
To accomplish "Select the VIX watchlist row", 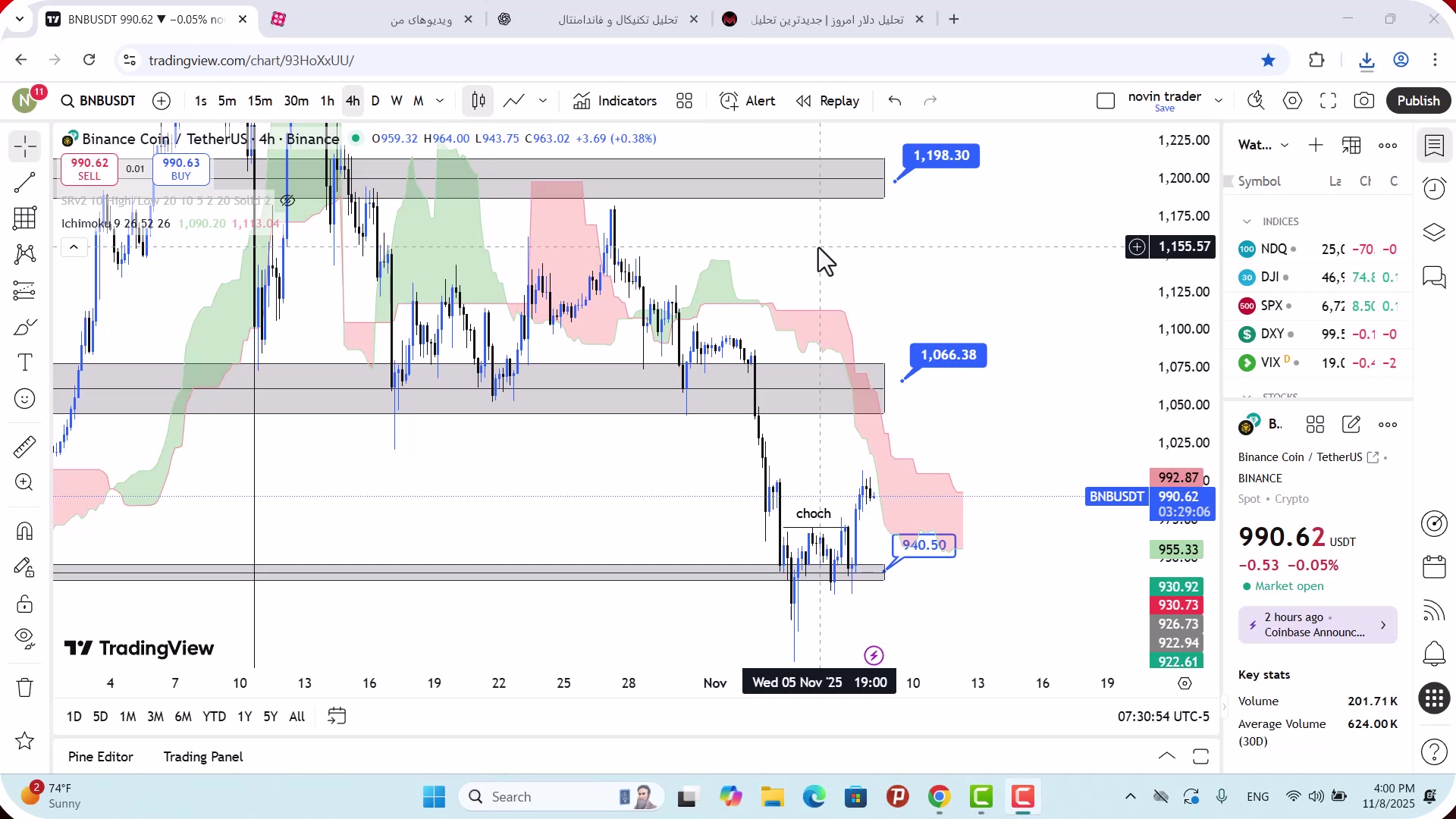I will pos(1318,363).
